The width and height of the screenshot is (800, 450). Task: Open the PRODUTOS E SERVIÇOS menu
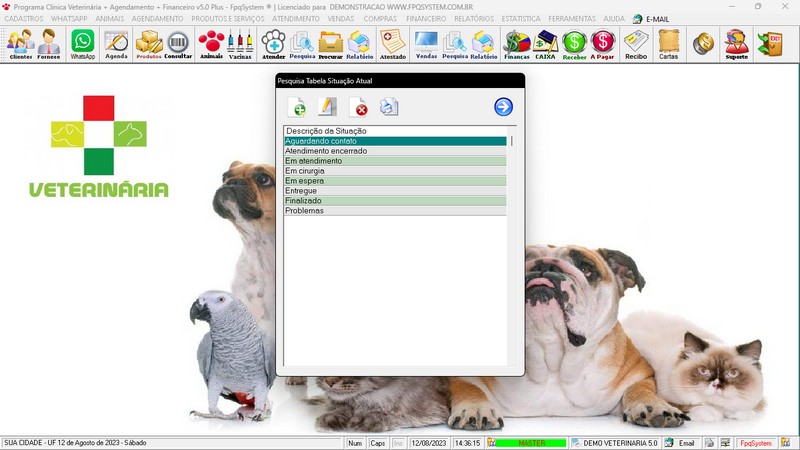tap(228, 18)
